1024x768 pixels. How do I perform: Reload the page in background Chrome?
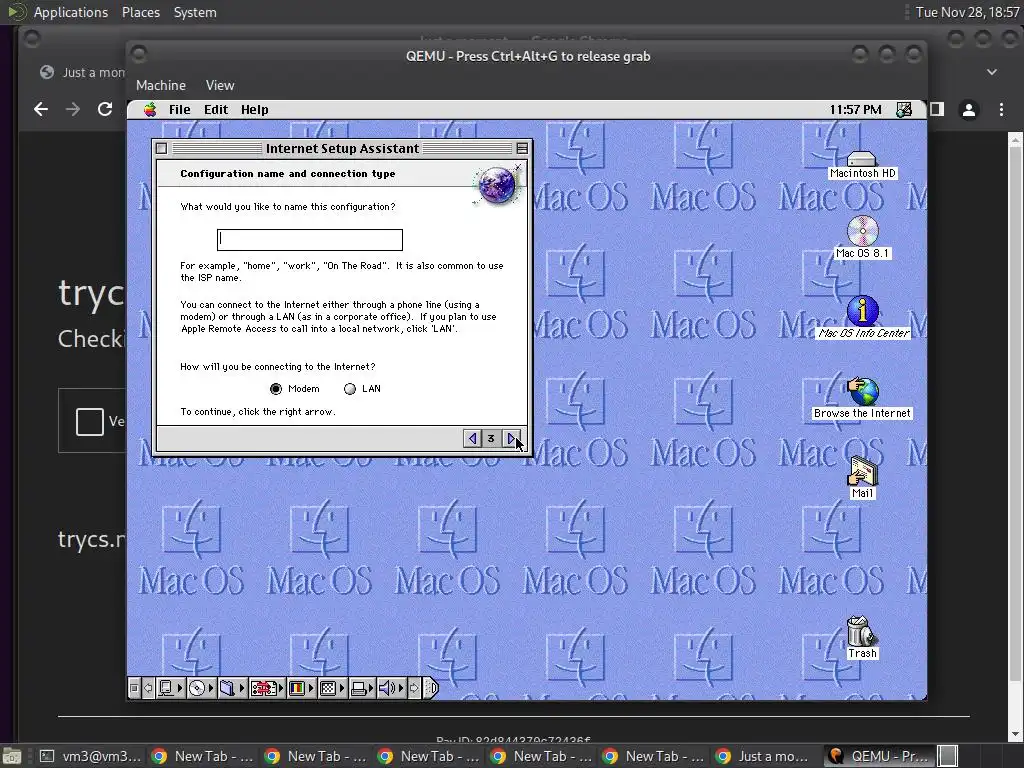coord(104,109)
